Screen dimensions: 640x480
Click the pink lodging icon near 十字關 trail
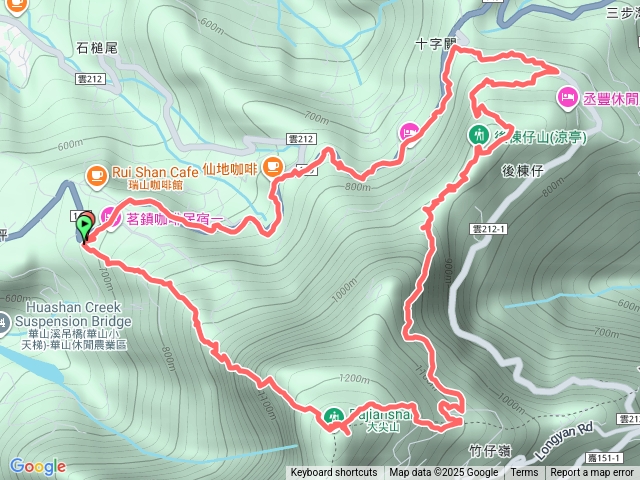point(409,133)
